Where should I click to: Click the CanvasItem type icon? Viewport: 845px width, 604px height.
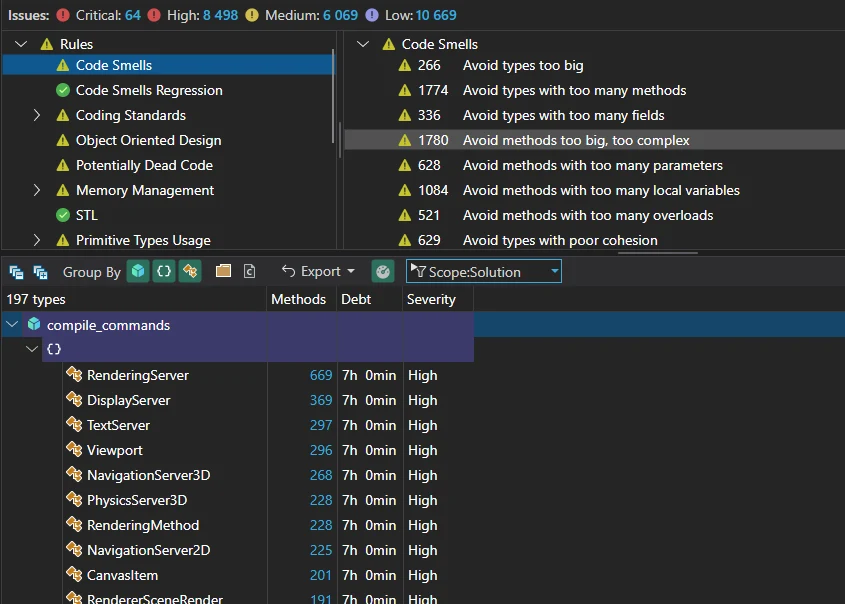point(74,574)
